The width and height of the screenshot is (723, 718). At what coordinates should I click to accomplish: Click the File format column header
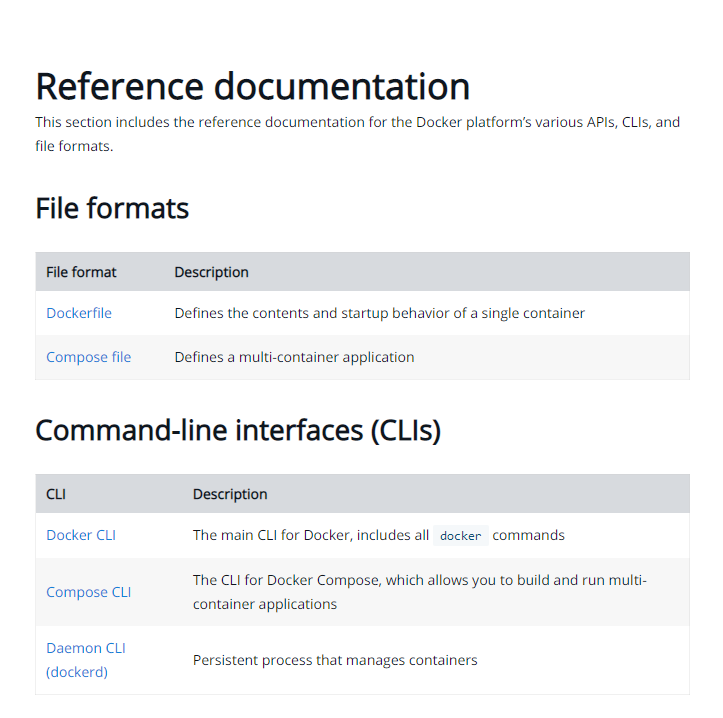(x=81, y=272)
